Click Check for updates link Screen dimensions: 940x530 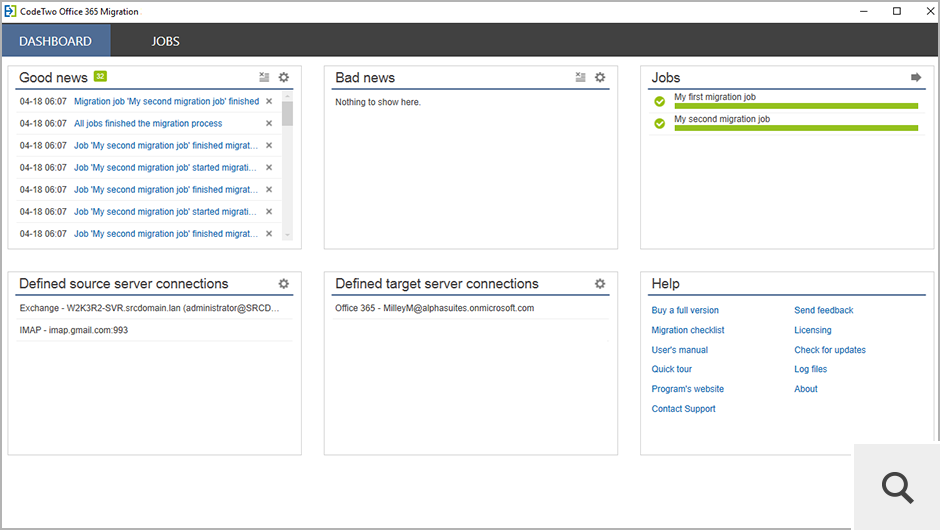tap(830, 350)
